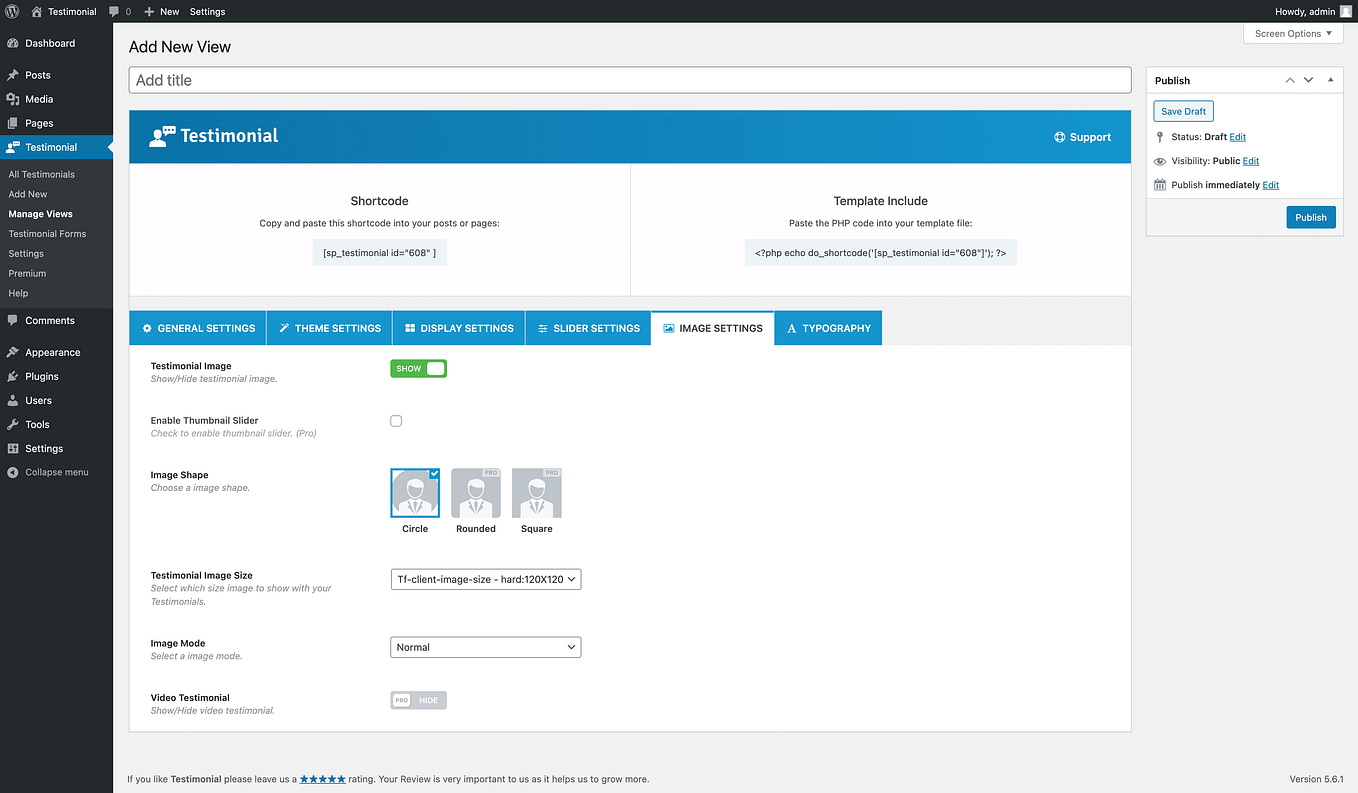Image resolution: width=1358 pixels, height=793 pixels.
Task: Click Settings in the top admin bar
Action: (207, 11)
